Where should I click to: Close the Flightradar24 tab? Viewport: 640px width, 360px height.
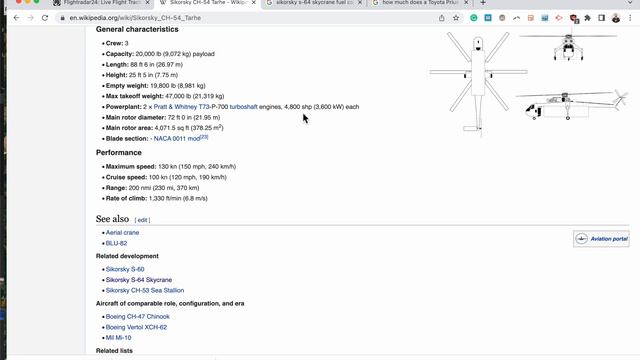pyautogui.click(x=147, y=3)
